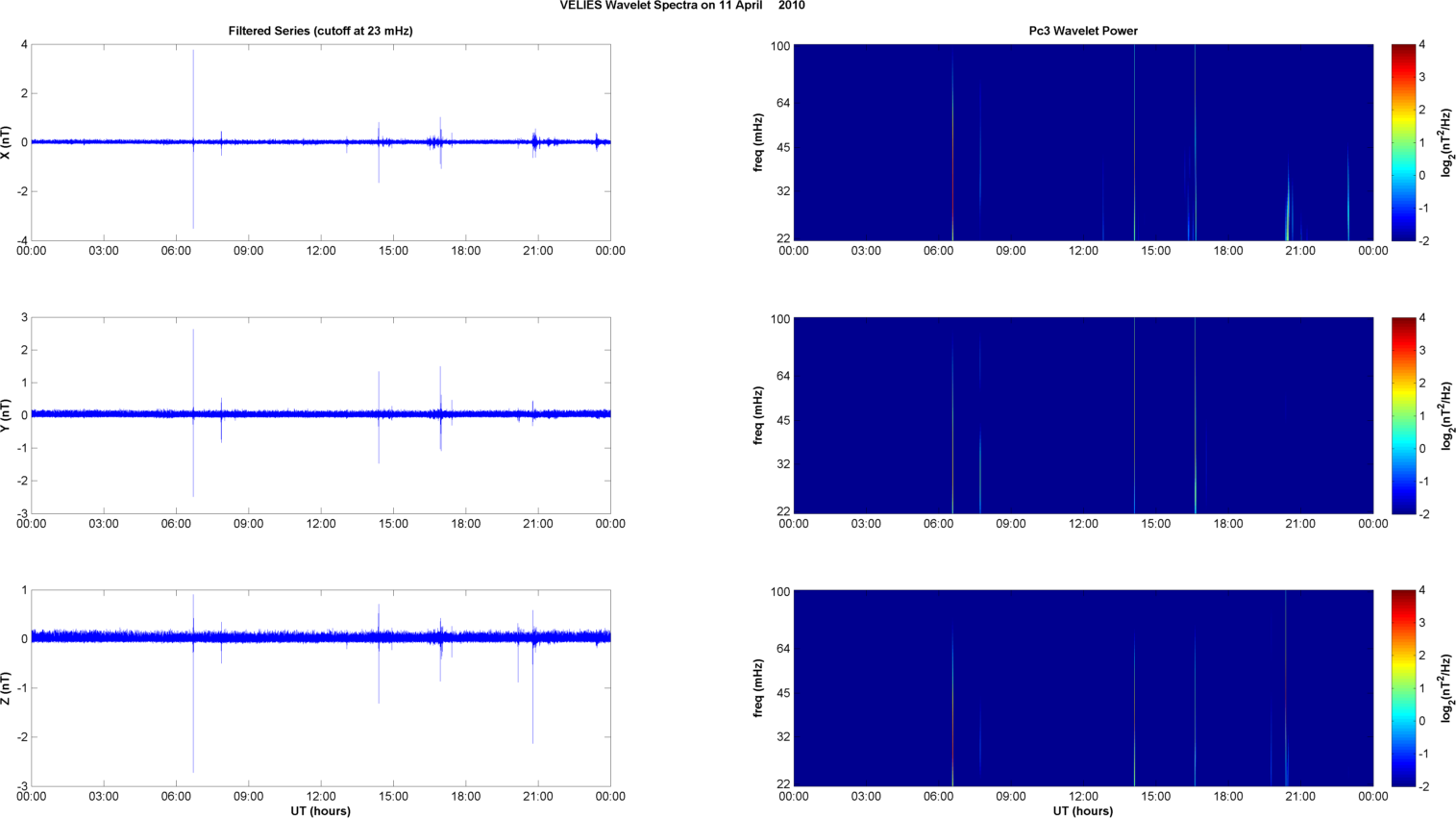Screen dimensions: 1456x818
Task: Click the 'Filtered Series (cutoff at 23 mHz)' heading
Action: pyautogui.click(x=320, y=31)
